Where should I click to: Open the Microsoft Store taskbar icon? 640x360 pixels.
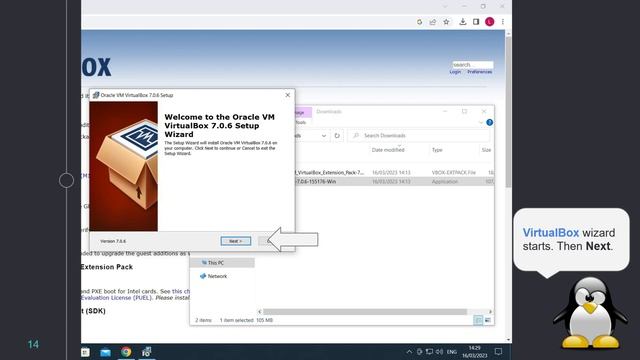coord(85,352)
